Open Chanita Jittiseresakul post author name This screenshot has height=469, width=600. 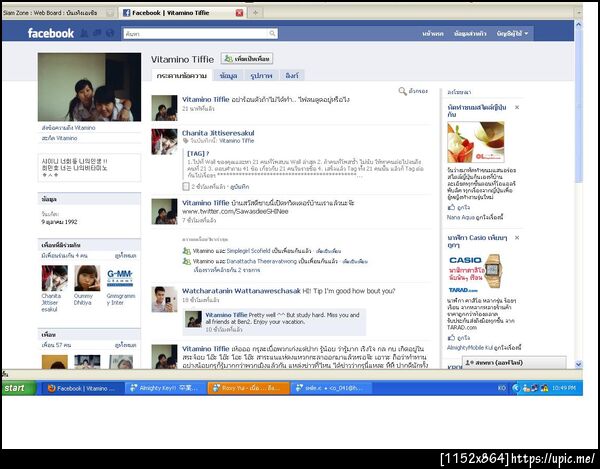tap(218, 133)
